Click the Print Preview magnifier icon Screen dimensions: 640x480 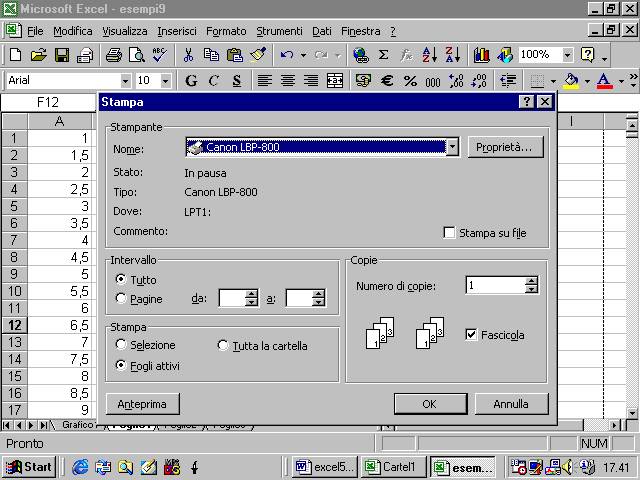[136, 55]
